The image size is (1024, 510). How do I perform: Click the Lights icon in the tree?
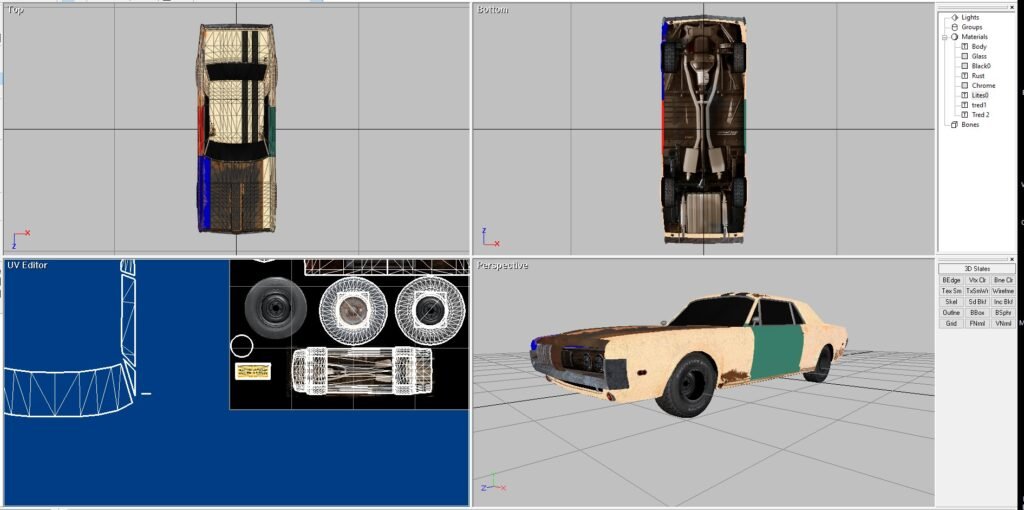954,17
